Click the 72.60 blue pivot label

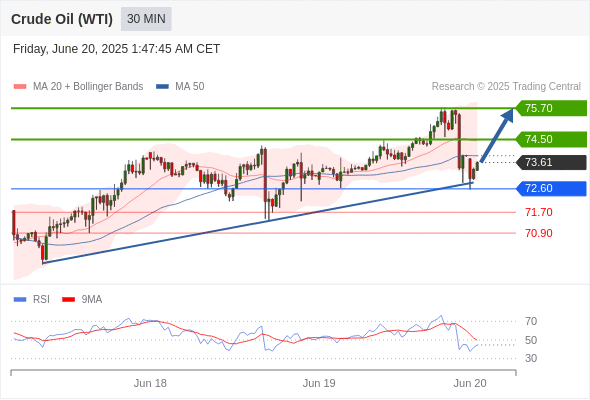tap(551, 189)
